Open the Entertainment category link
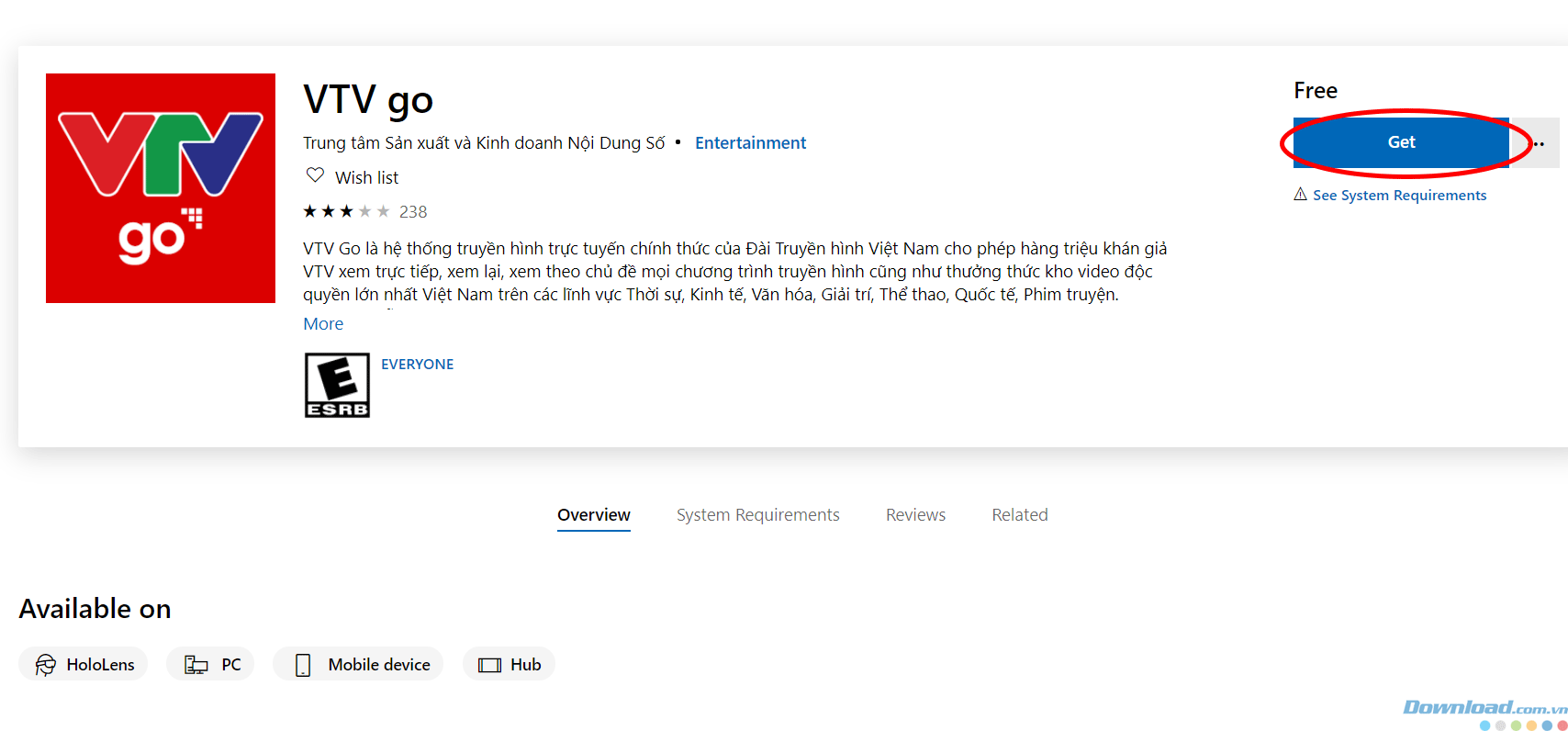The image size is (1568, 731). (750, 143)
